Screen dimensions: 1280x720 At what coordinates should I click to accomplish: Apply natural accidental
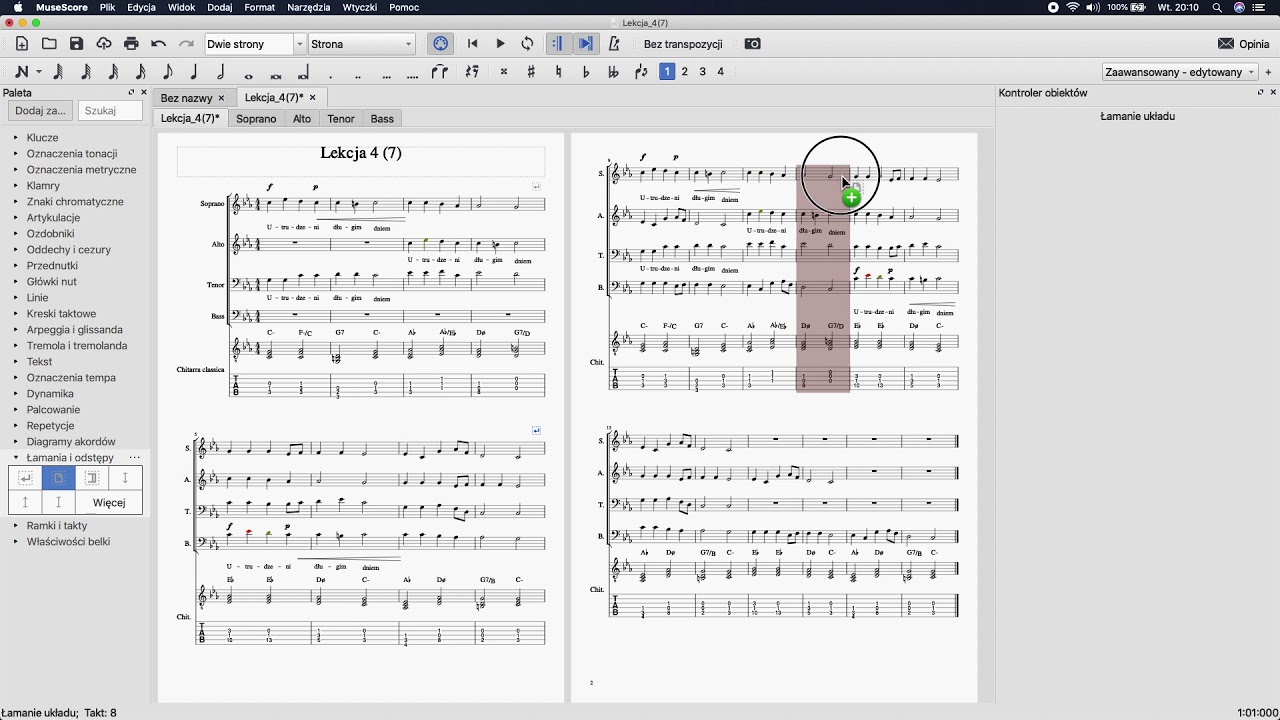click(x=558, y=72)
